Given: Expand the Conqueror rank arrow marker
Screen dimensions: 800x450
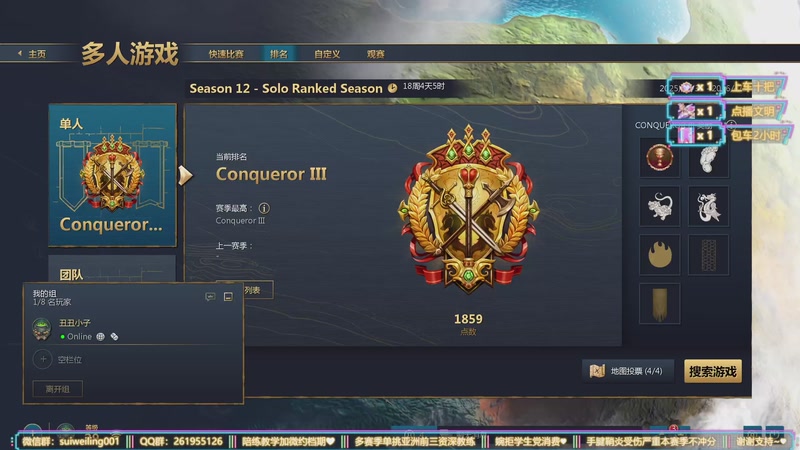Looking at the screenshot, I should 185,176.
